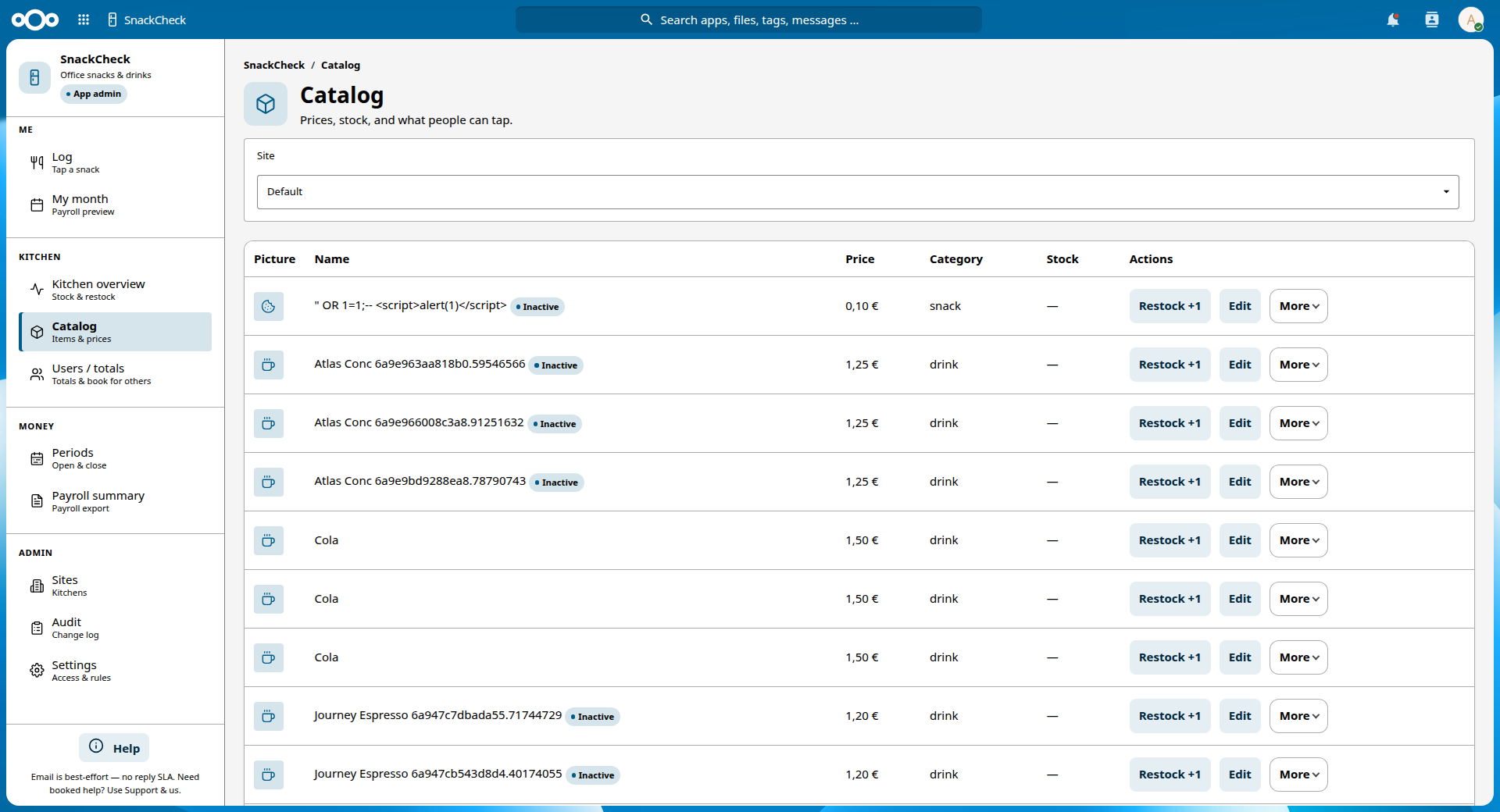Restock +1 Atlas Conc 6a9e9bd9288ea8

point(1170,482)
